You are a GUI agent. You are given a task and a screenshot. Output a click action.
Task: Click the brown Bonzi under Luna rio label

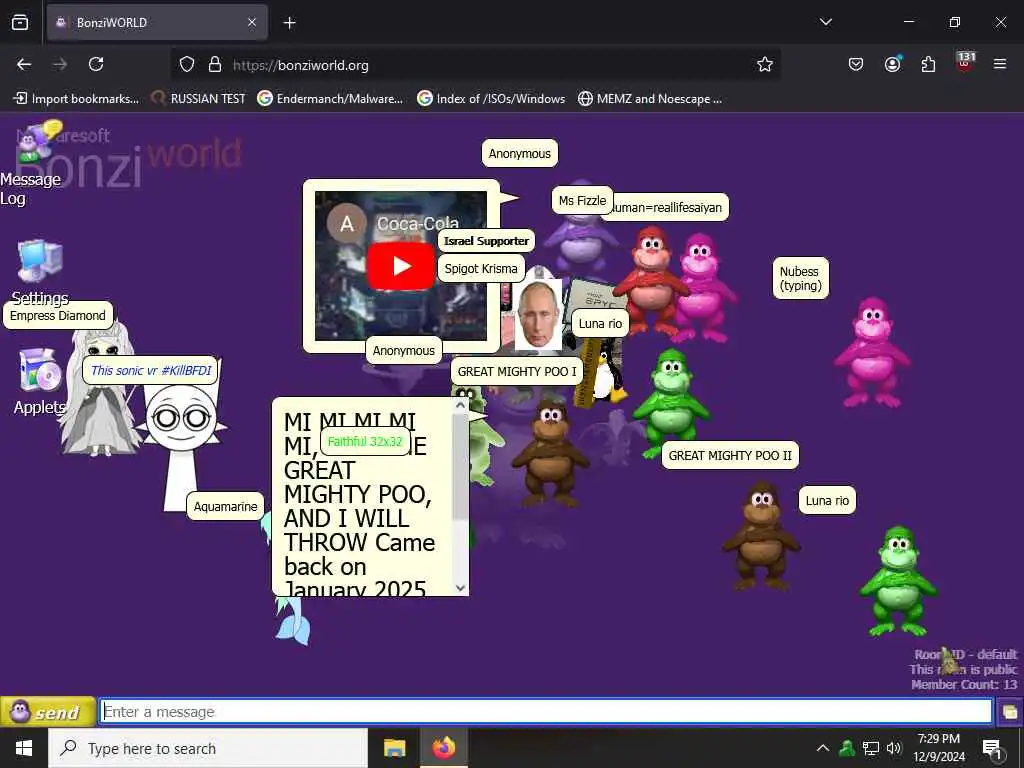761,537
